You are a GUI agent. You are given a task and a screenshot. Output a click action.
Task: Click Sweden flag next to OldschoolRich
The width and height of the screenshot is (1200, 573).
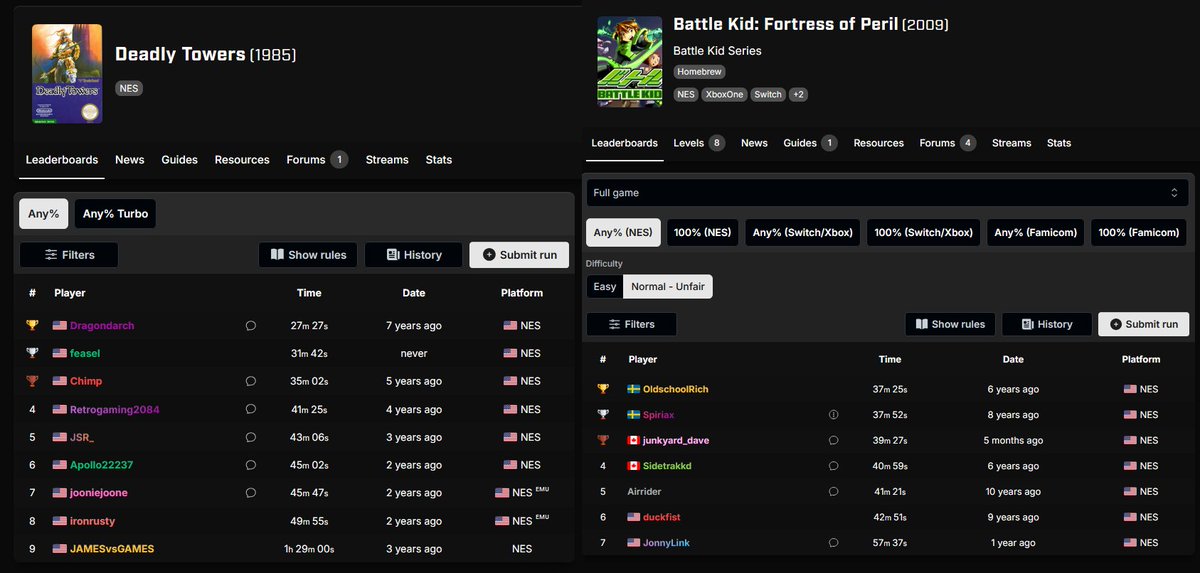tap(634, 389)
